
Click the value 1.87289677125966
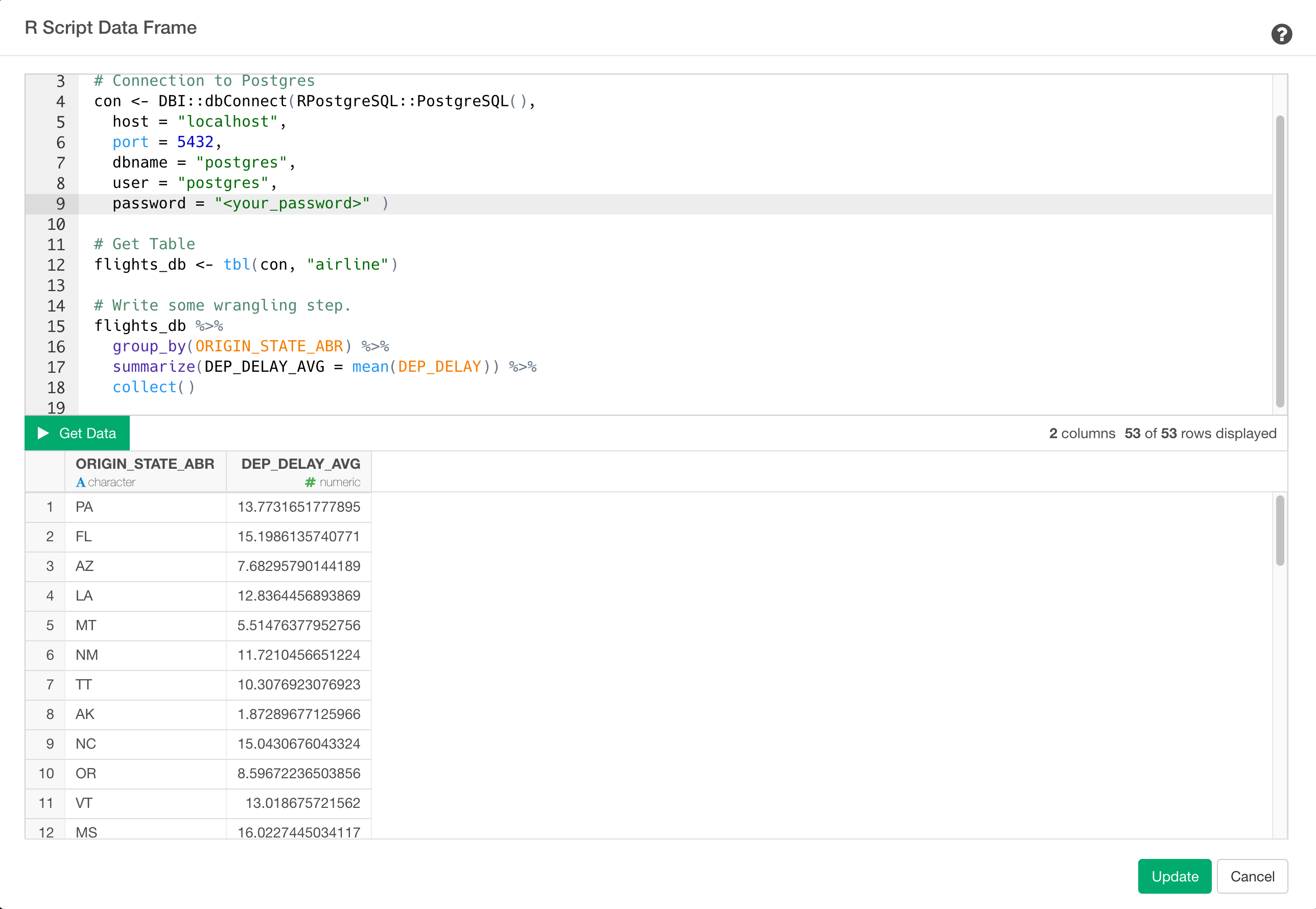point(299,715)
